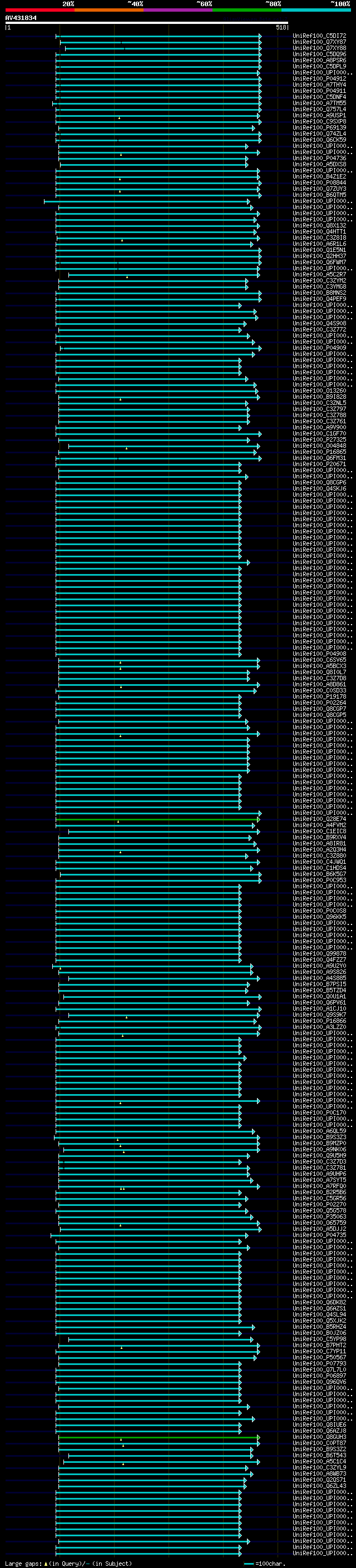The height and width of the screenshot is (1568, 356).
Task: Select the UniRef100_Q757L4 label
Action: pyautogui.click(x=319, y=110)
